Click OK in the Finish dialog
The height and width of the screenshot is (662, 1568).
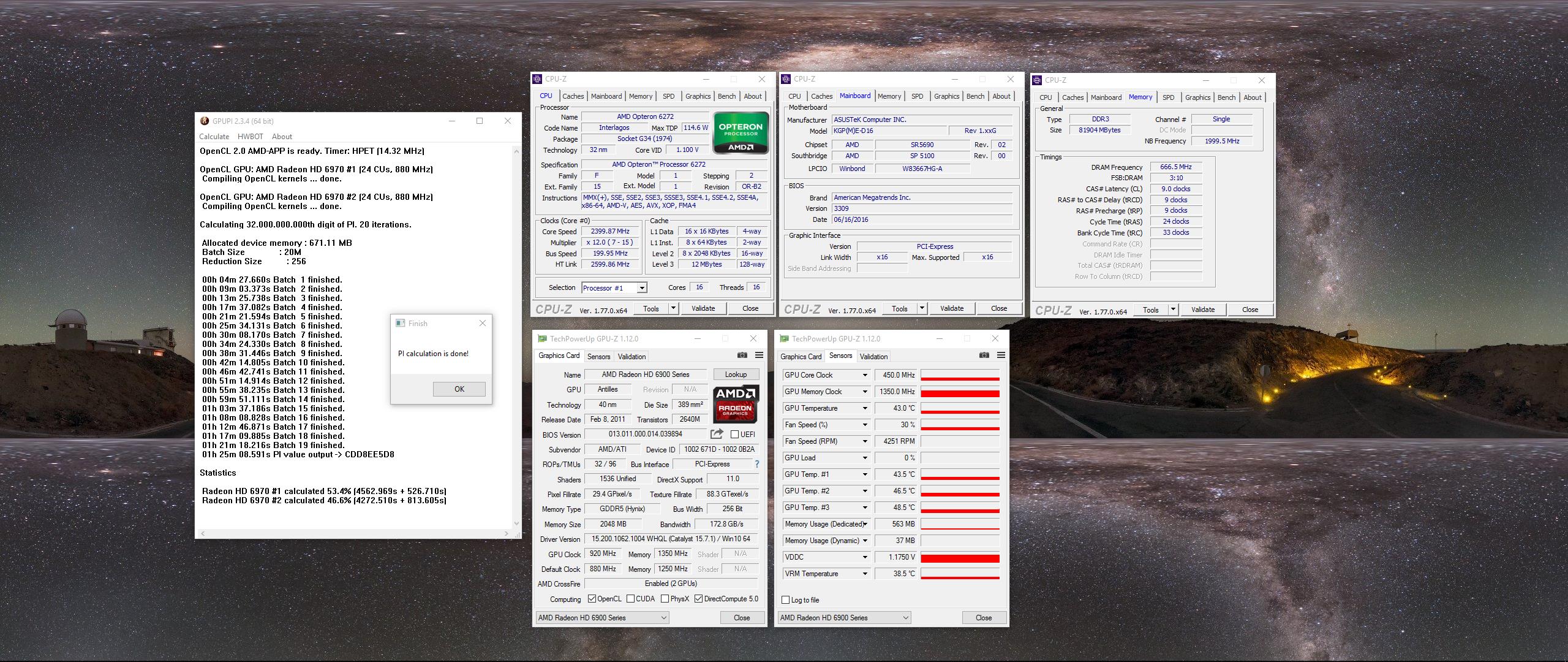(459, 389)
